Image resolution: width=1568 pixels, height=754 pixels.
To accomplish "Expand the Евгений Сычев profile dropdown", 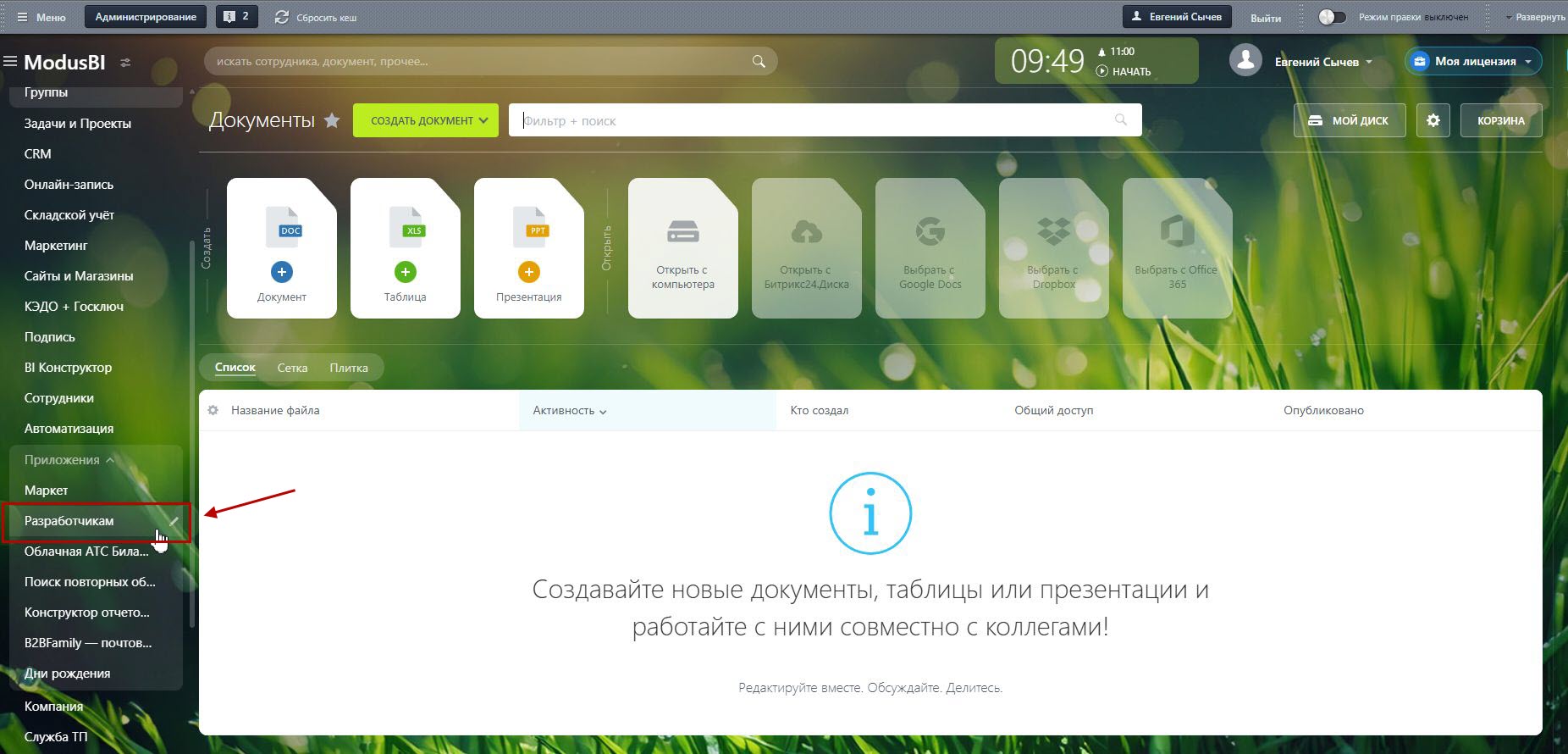I will (1323, 62).
